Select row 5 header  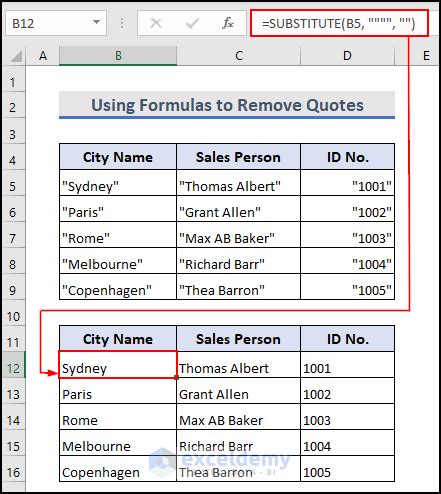[13, 183]
